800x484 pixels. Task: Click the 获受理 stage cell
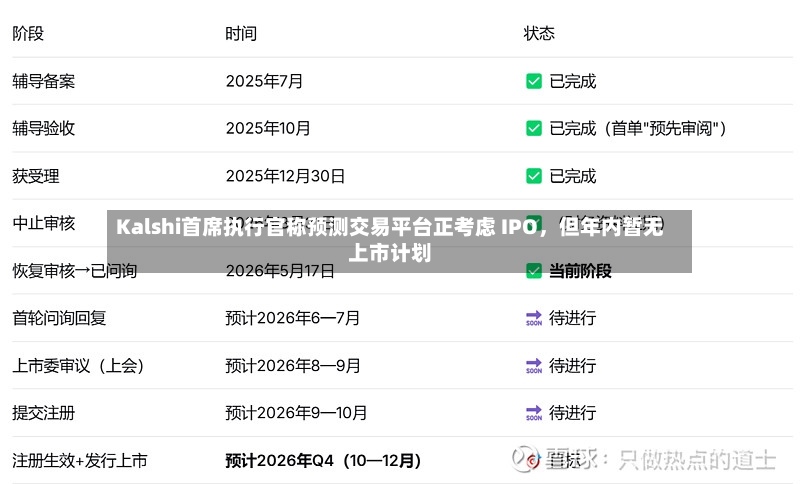click(x=36, y=176)
